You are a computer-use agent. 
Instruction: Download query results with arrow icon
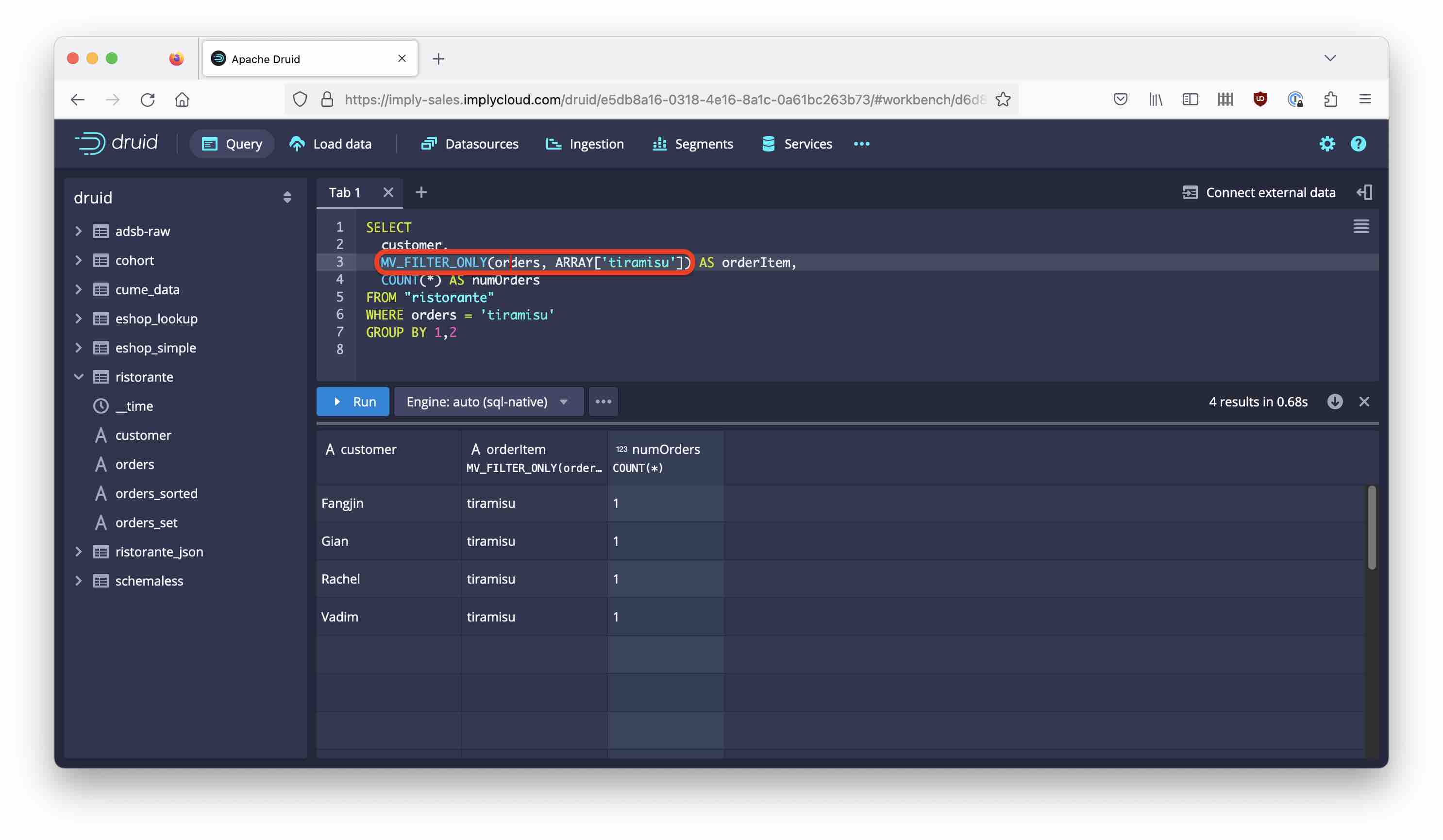(1334, 402)
